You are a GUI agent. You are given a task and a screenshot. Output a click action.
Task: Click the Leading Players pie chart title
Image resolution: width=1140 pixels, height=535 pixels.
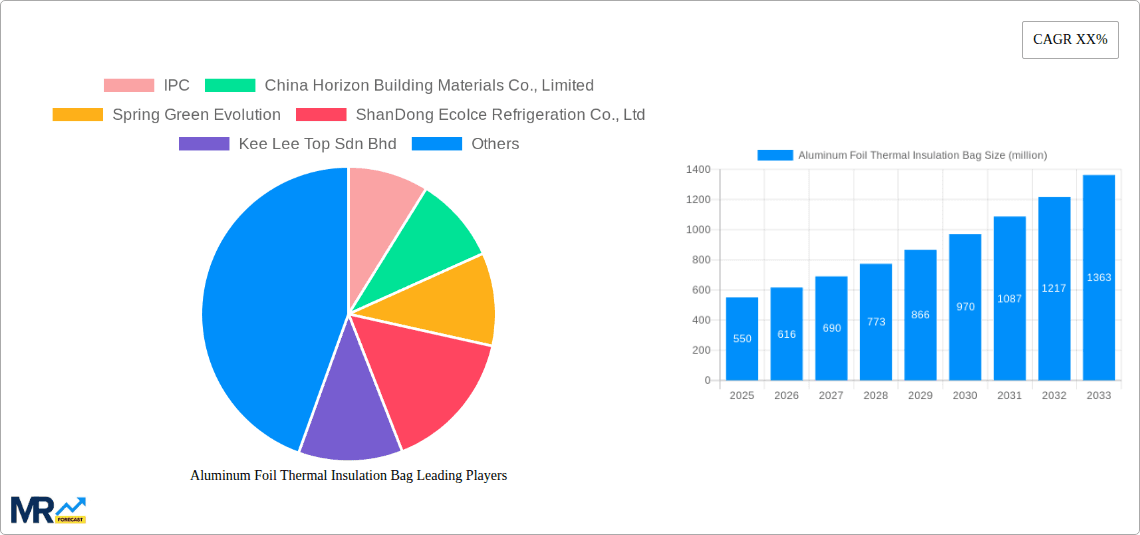348,476
